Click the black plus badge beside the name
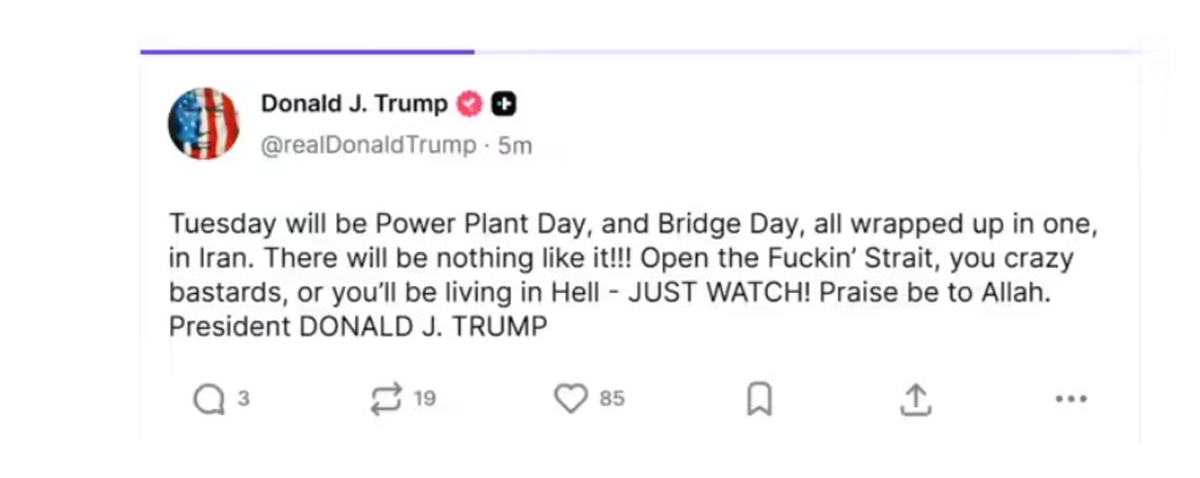1200x478 pixels. click(504, 103)
